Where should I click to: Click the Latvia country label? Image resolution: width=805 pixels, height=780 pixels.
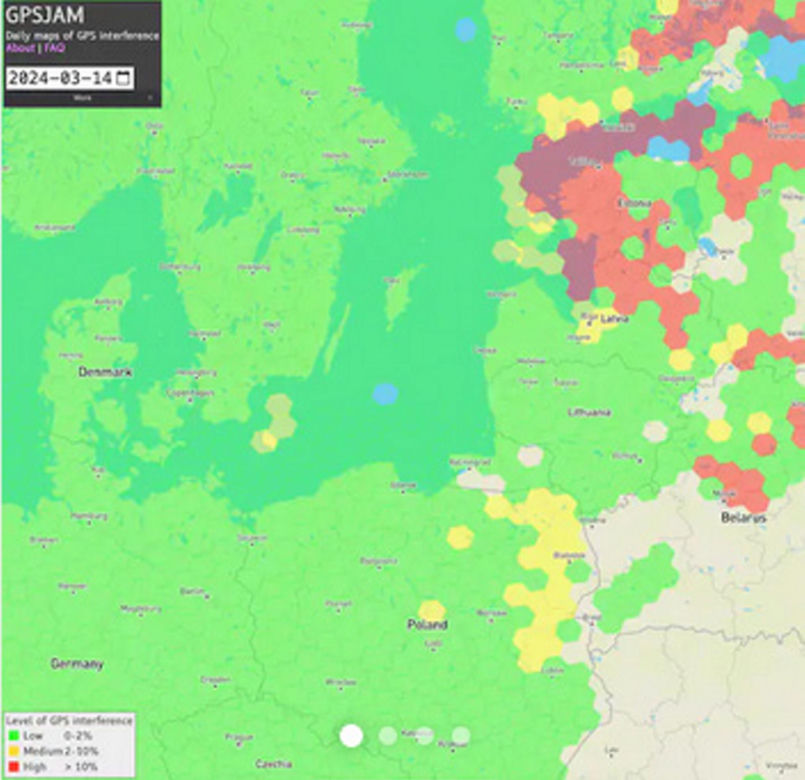tap(614, 319)
